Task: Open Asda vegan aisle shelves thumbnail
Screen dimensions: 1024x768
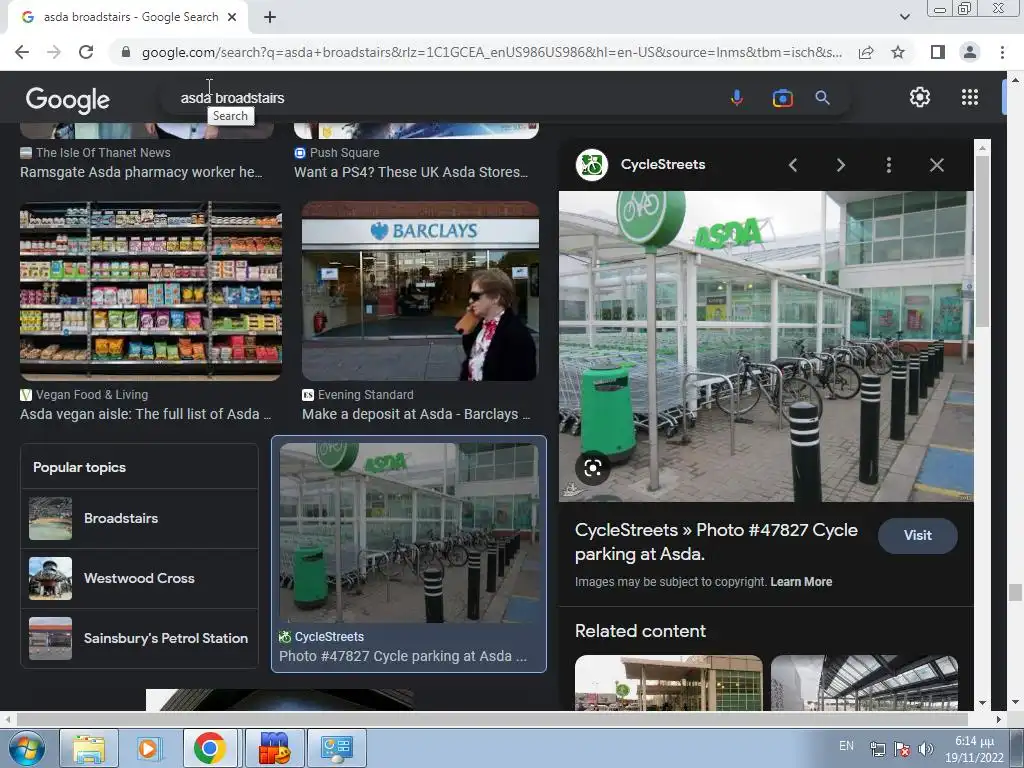Action: coord(151,291)
